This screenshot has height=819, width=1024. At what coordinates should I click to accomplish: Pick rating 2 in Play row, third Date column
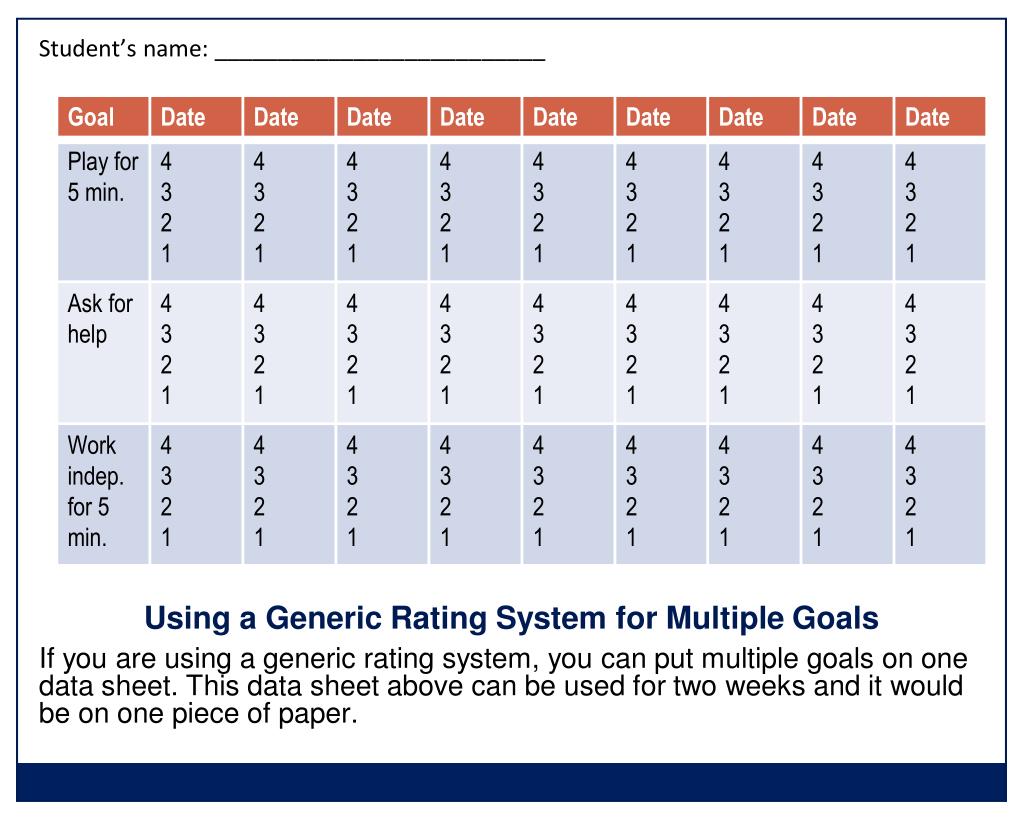353,223
